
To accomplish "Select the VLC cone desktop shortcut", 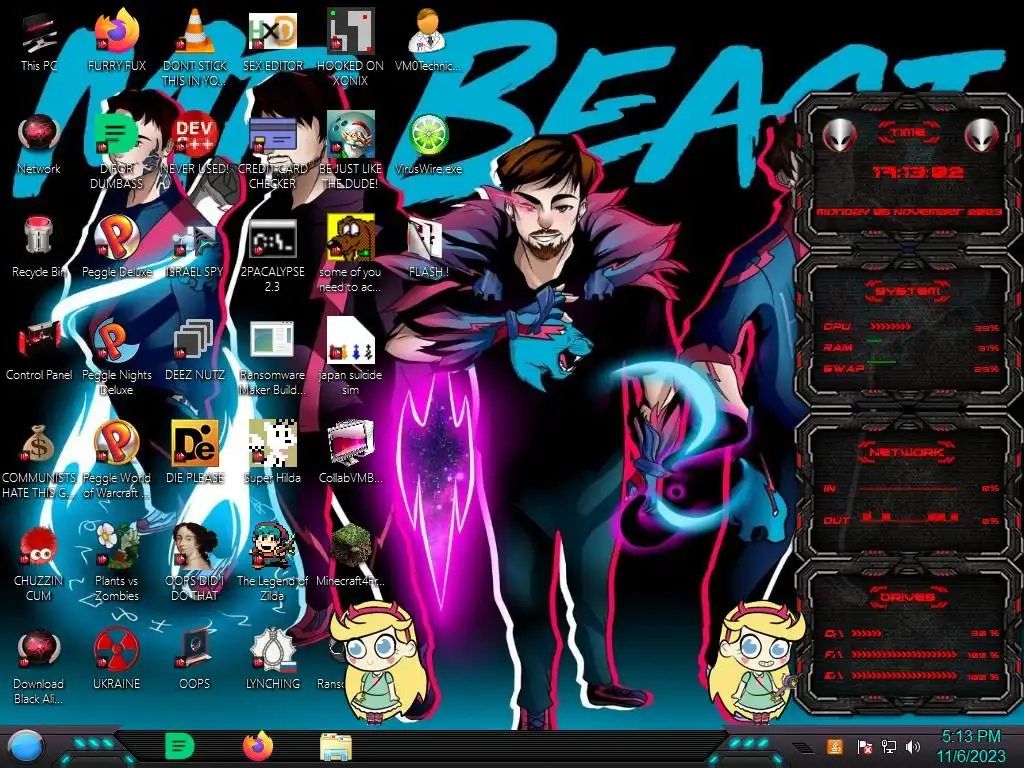I will tap(195, 48).
